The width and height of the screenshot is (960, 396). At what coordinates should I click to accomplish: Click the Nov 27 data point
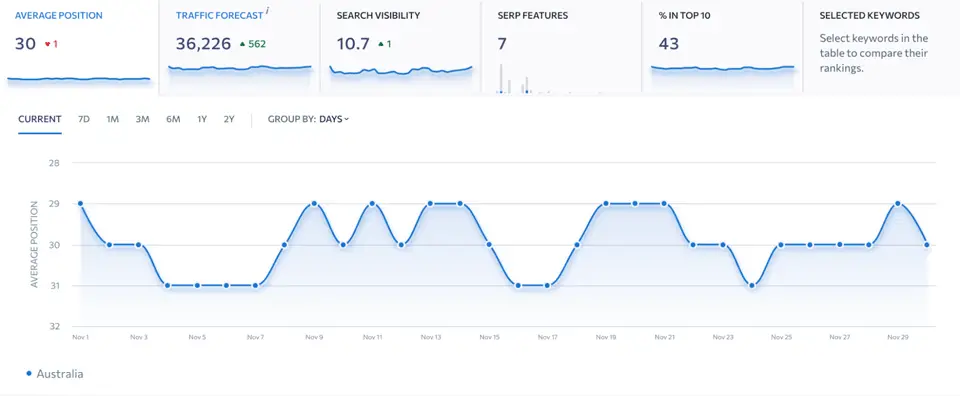pos(839,245)
